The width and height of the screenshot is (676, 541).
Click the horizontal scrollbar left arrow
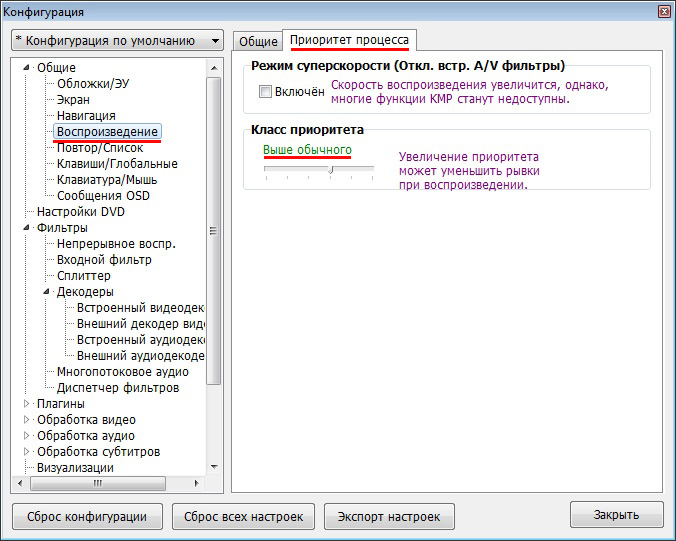pos(20,483)
